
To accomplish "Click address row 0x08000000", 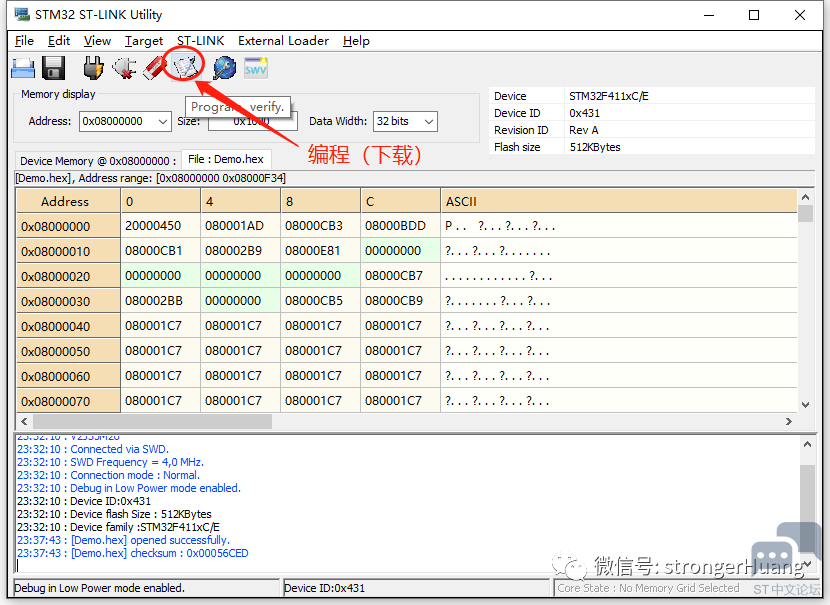I will point(68,227).
